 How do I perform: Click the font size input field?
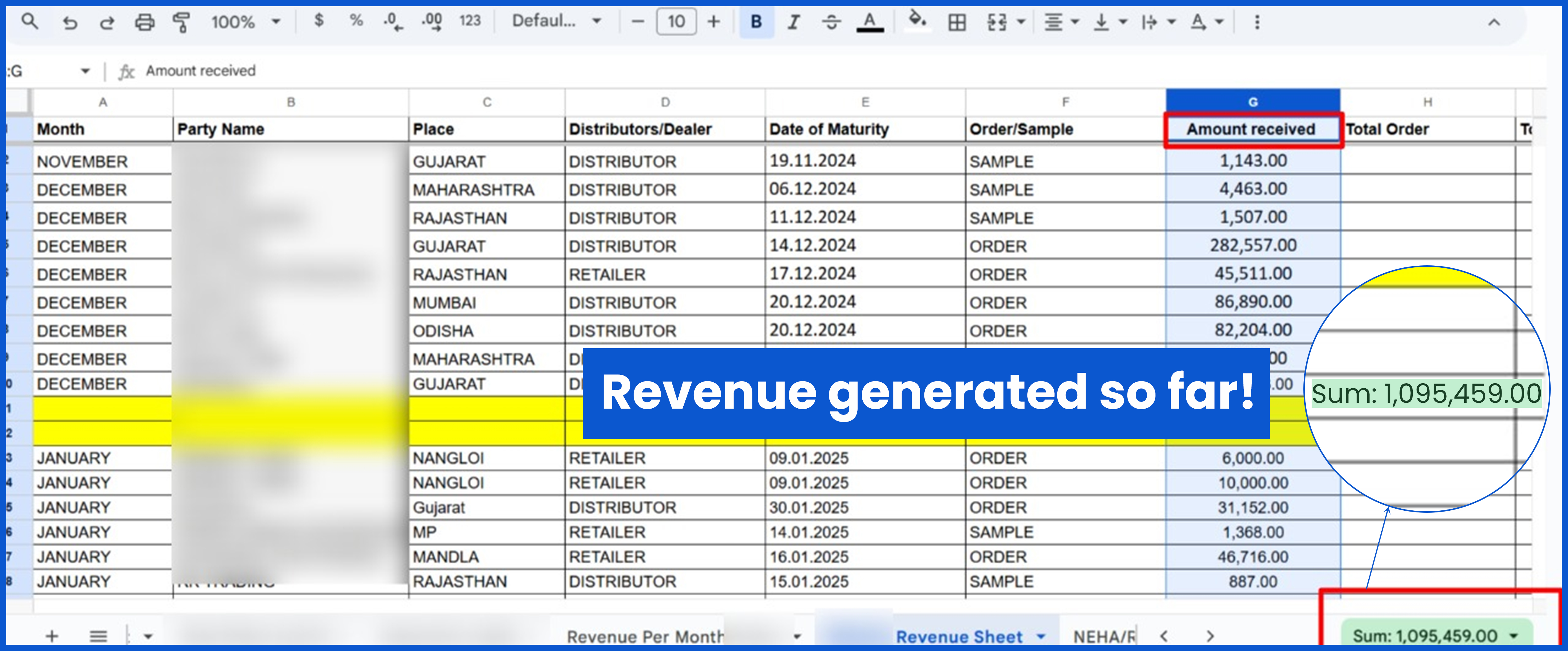[676, 22]
